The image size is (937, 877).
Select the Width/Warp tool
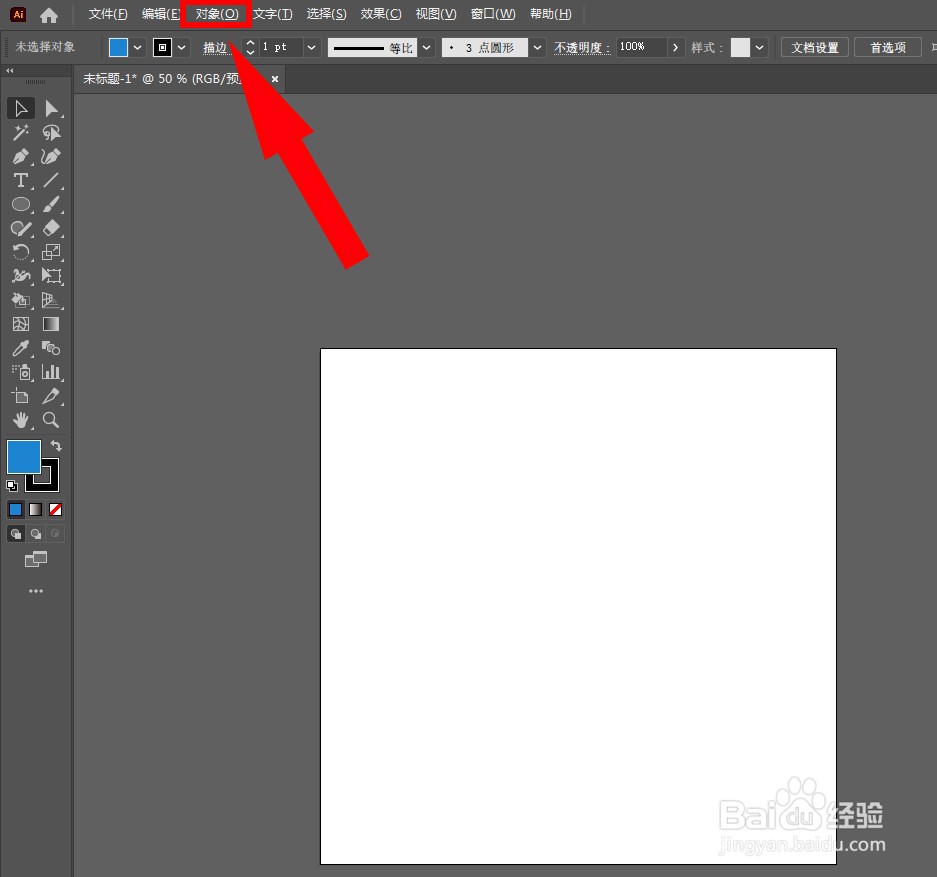click(x=21, y=276)
